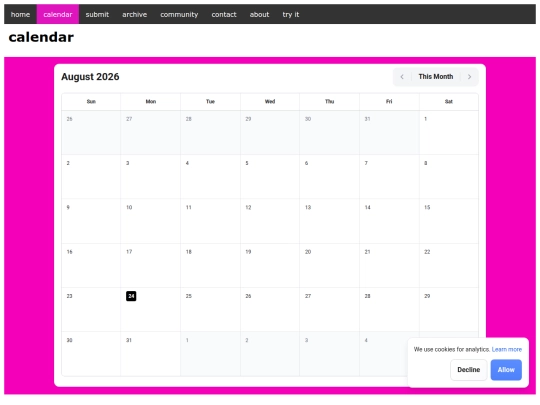540x405 pixels.
Task: Select highlighted day 24
Action: (x=131, y=296)
